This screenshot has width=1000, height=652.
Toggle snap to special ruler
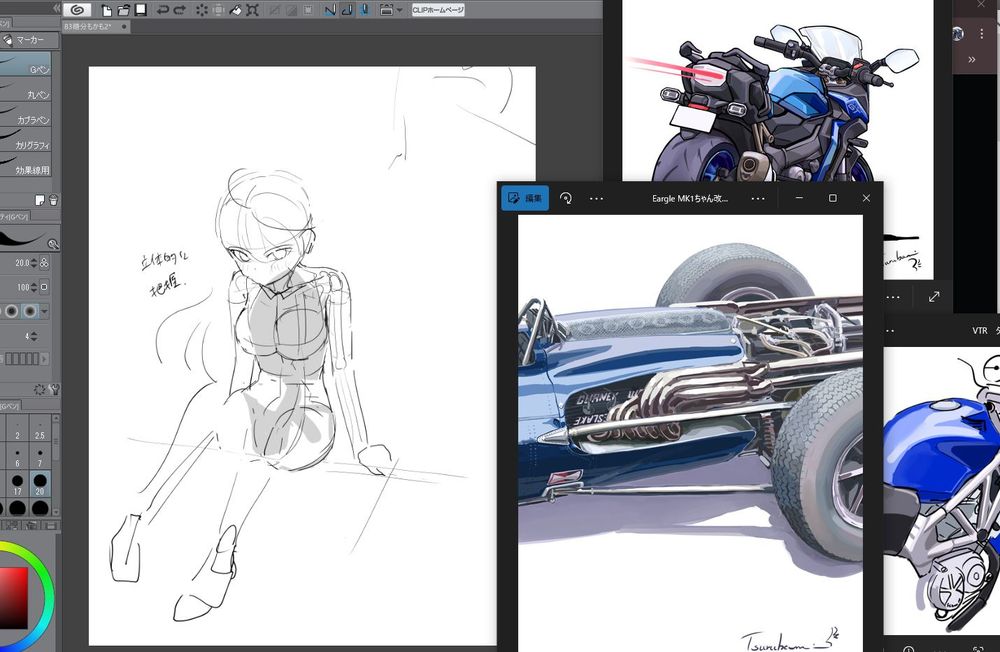coord(347,10)
